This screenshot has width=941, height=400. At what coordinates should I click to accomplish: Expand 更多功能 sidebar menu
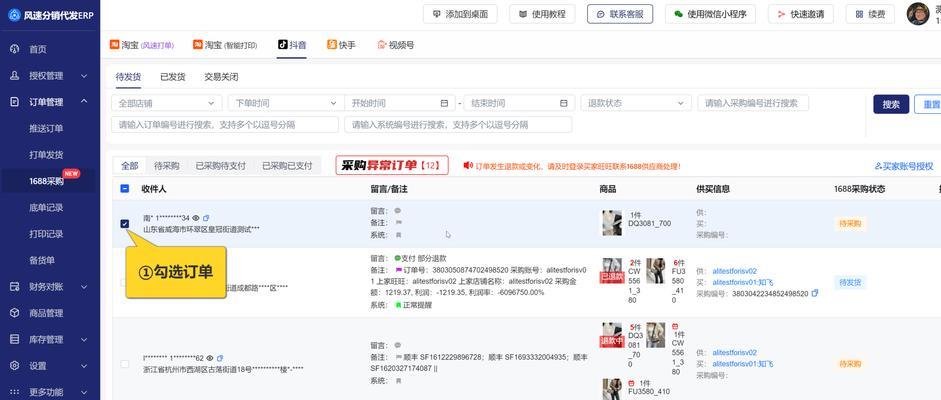(x=84, y=392)
